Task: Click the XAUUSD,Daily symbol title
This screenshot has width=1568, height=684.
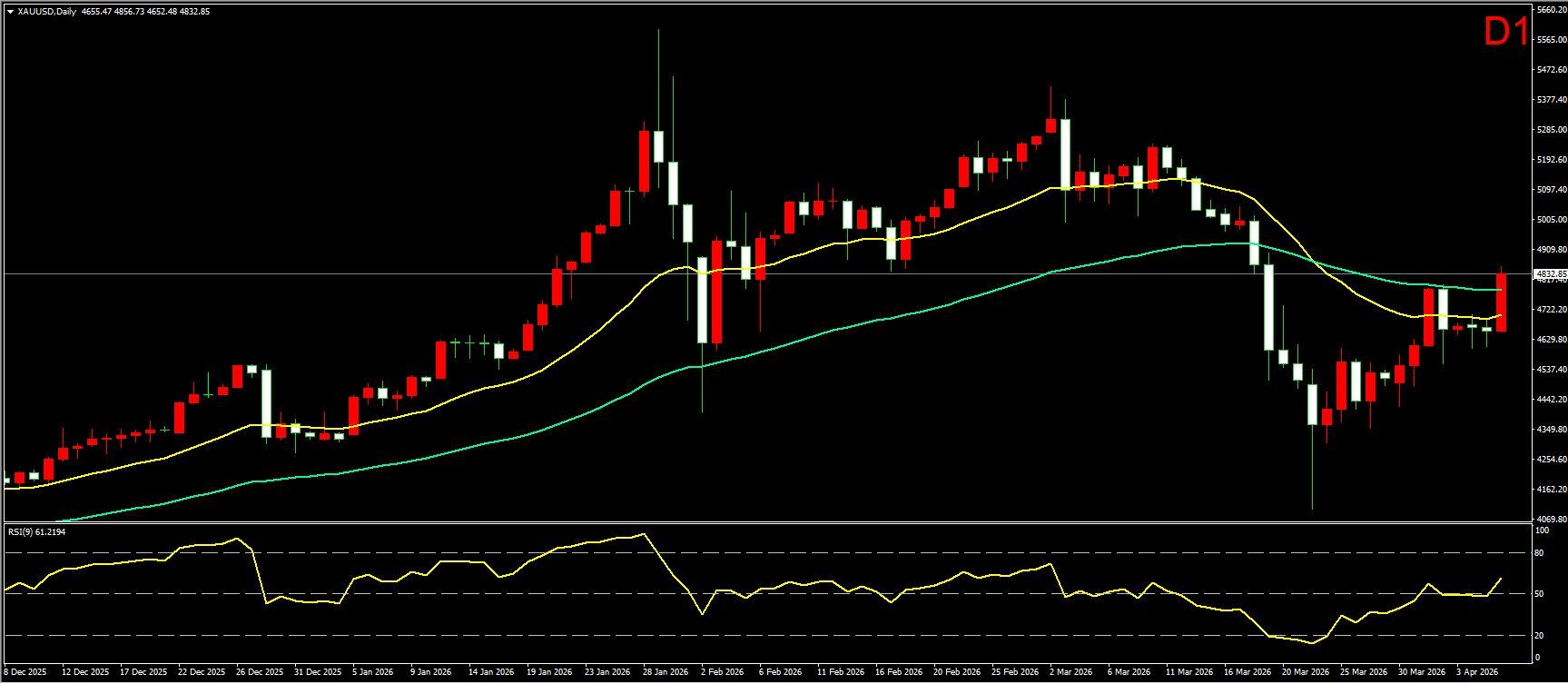Action: [47, 12]
